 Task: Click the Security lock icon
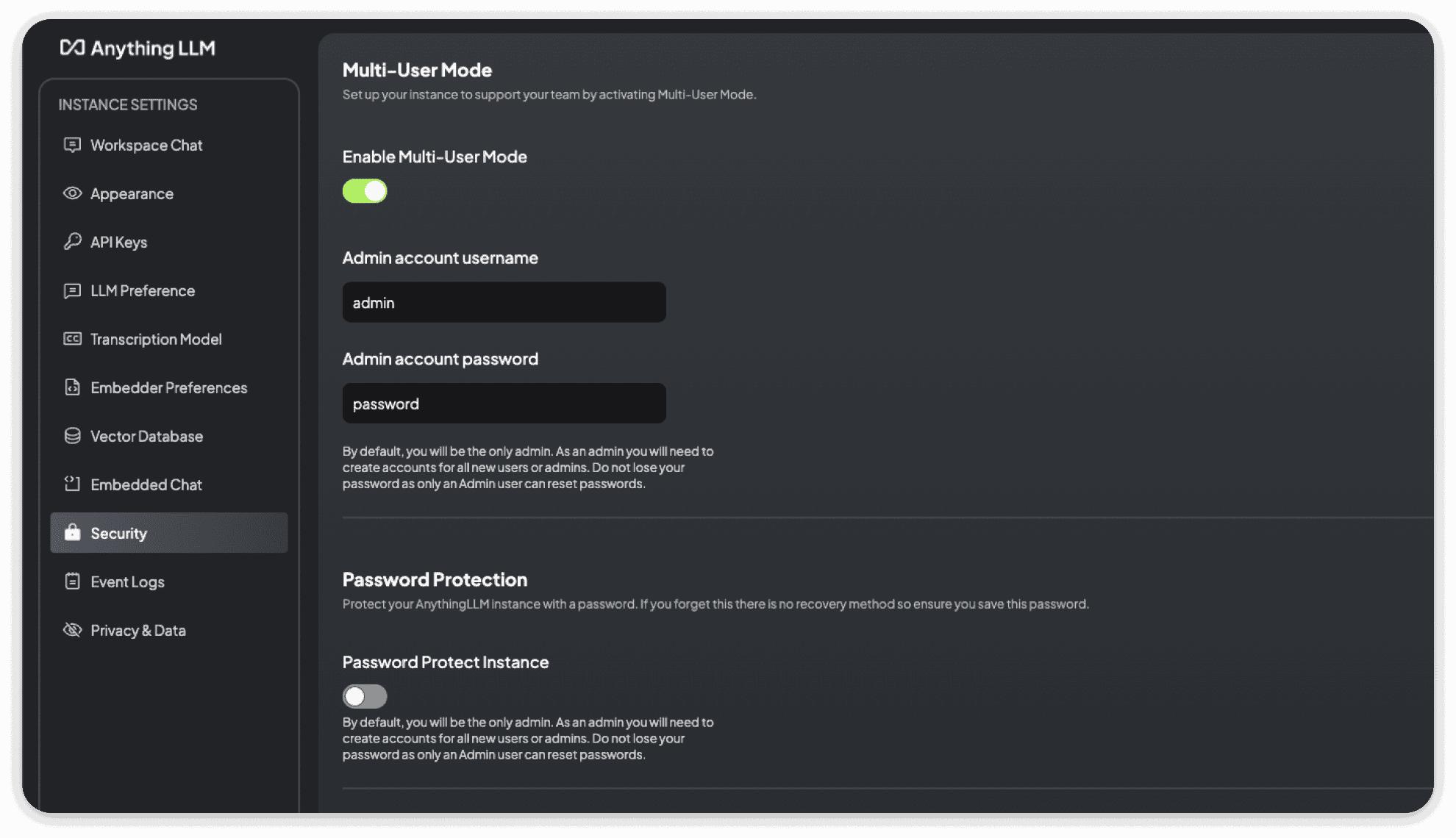click(x=72, y=533)
